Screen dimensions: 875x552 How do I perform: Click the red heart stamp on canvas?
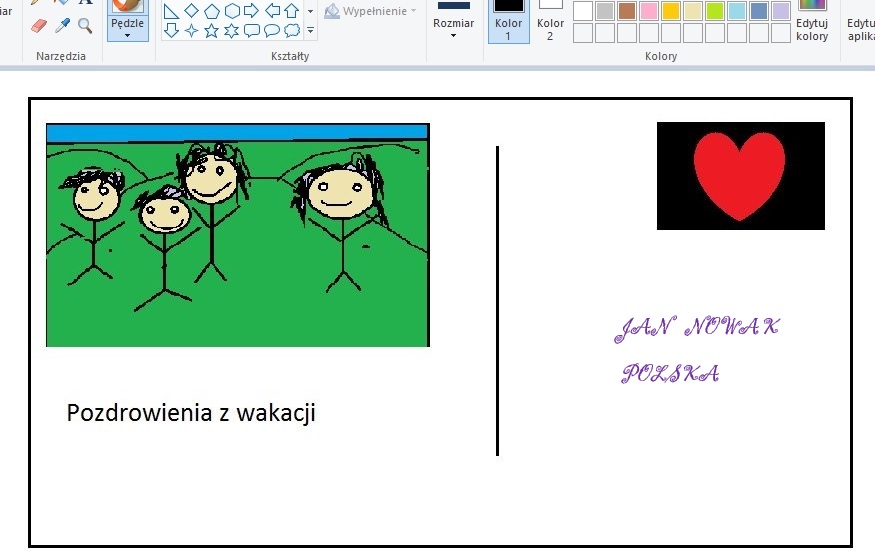[740, 176]
